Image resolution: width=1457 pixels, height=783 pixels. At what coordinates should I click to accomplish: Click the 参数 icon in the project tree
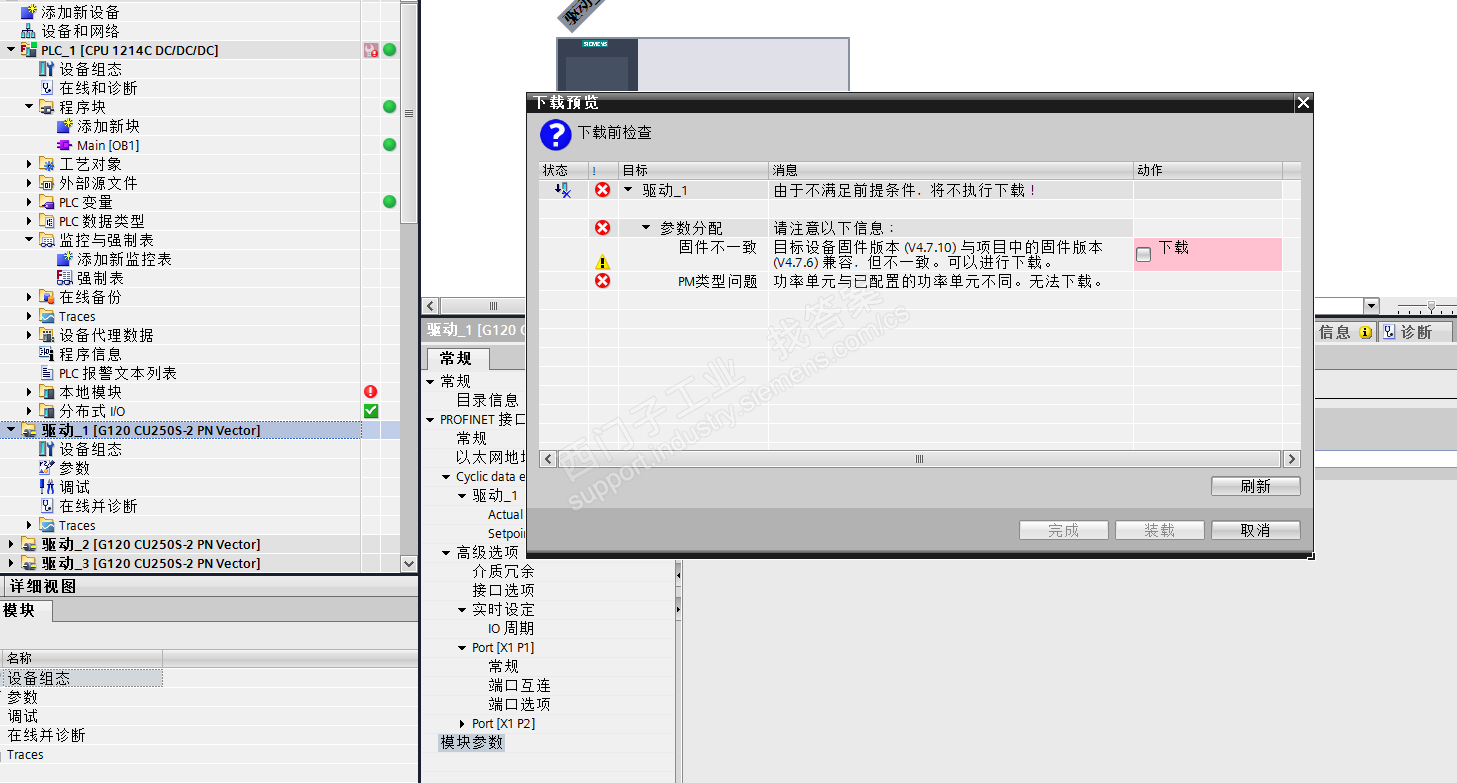coord(46,468)
